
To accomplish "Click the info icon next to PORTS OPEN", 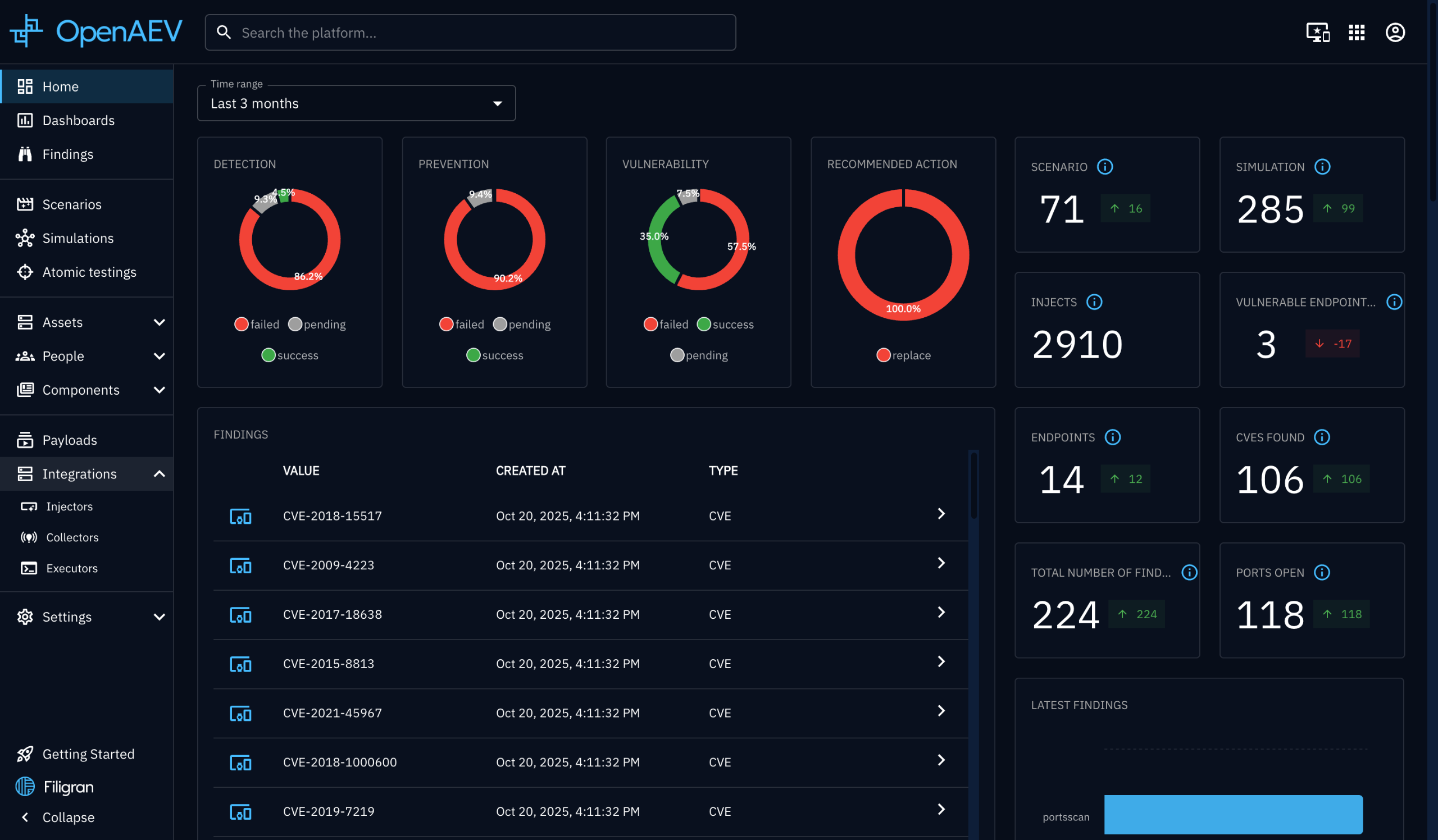I will coord(1322,572).
